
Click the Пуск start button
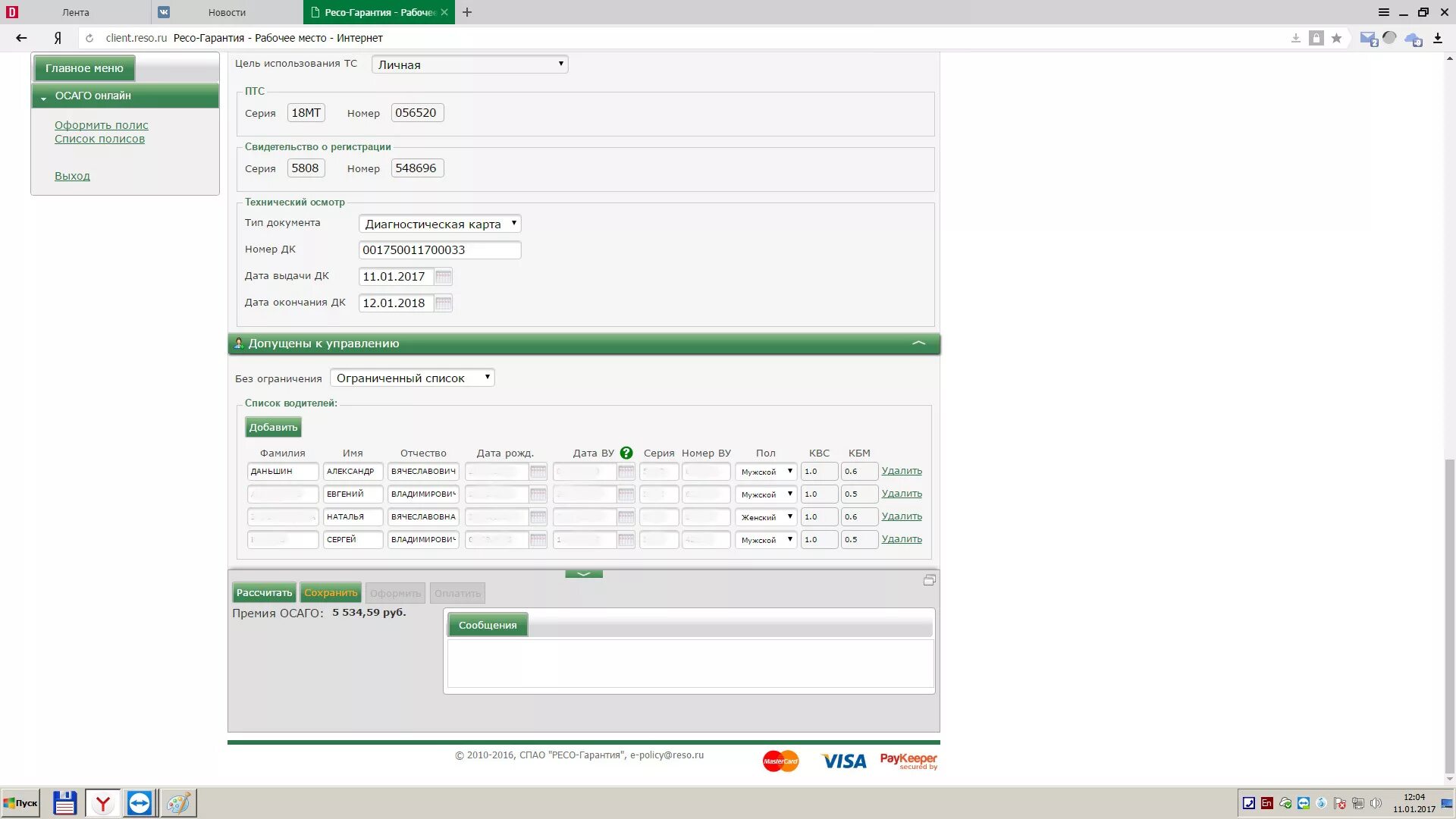coord(20,803)
